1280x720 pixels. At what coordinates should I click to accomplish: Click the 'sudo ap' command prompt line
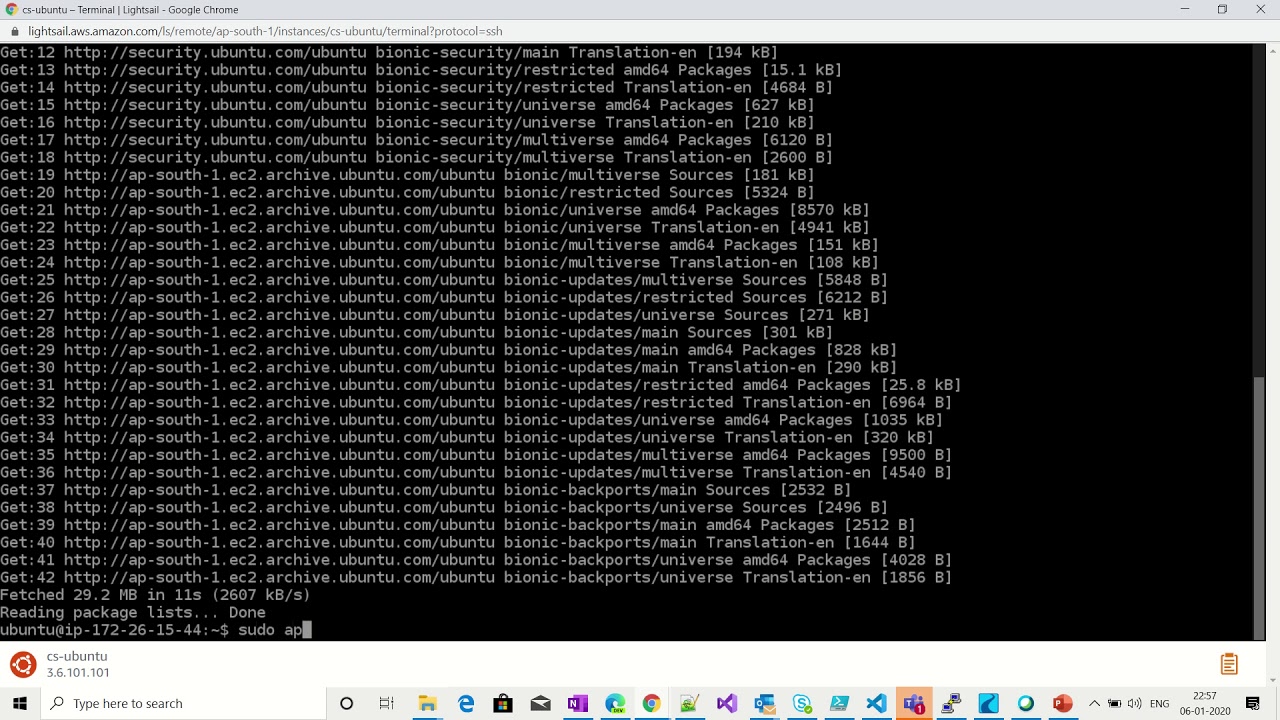(156, 630)
